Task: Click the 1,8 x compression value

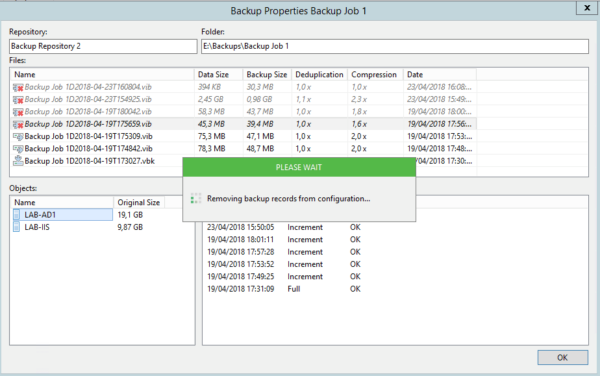Action: [359, 112]
